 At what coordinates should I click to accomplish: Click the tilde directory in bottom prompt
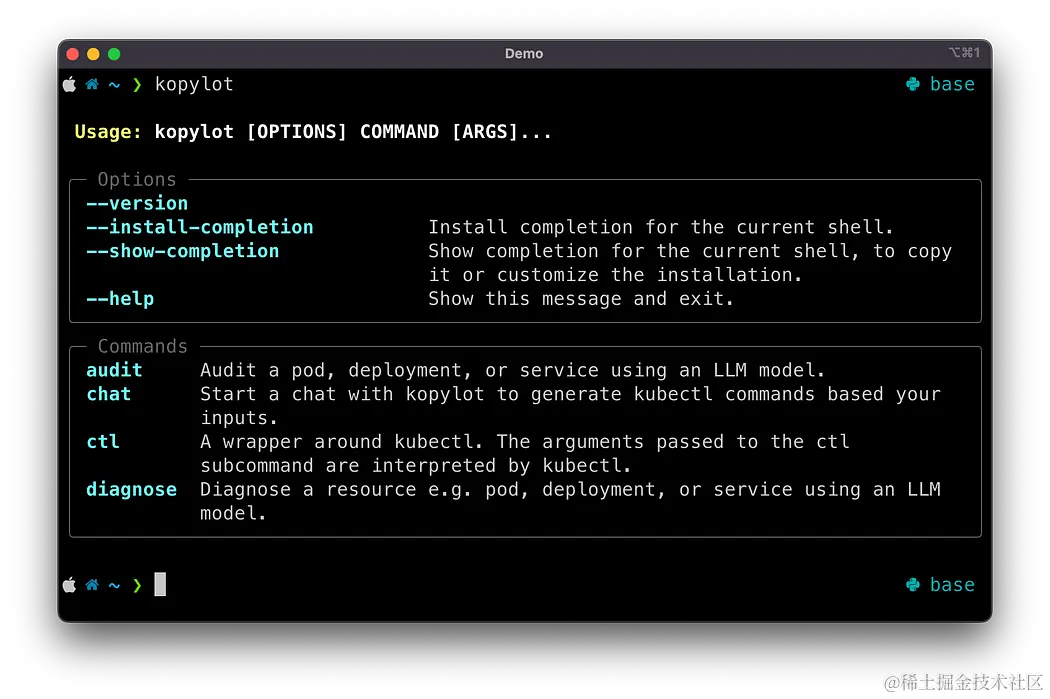115,586
